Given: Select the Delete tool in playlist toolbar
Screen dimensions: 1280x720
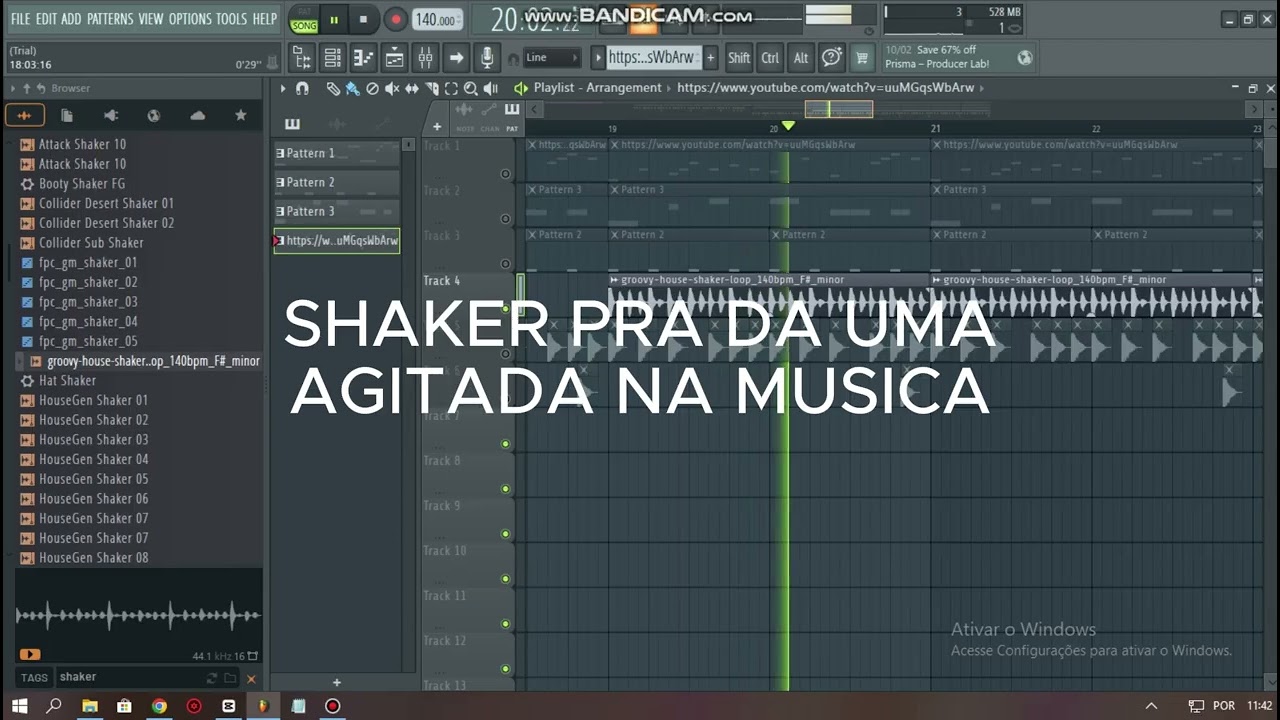Looking at the screenshot, I should [x=372, y=88].
